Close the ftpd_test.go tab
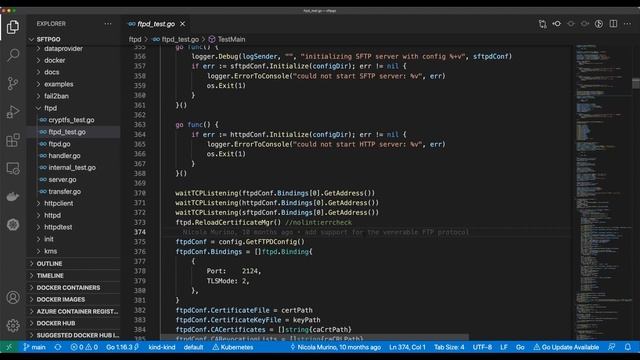The image size is (640, 360). pyautogui.click(x=182, y=24)
